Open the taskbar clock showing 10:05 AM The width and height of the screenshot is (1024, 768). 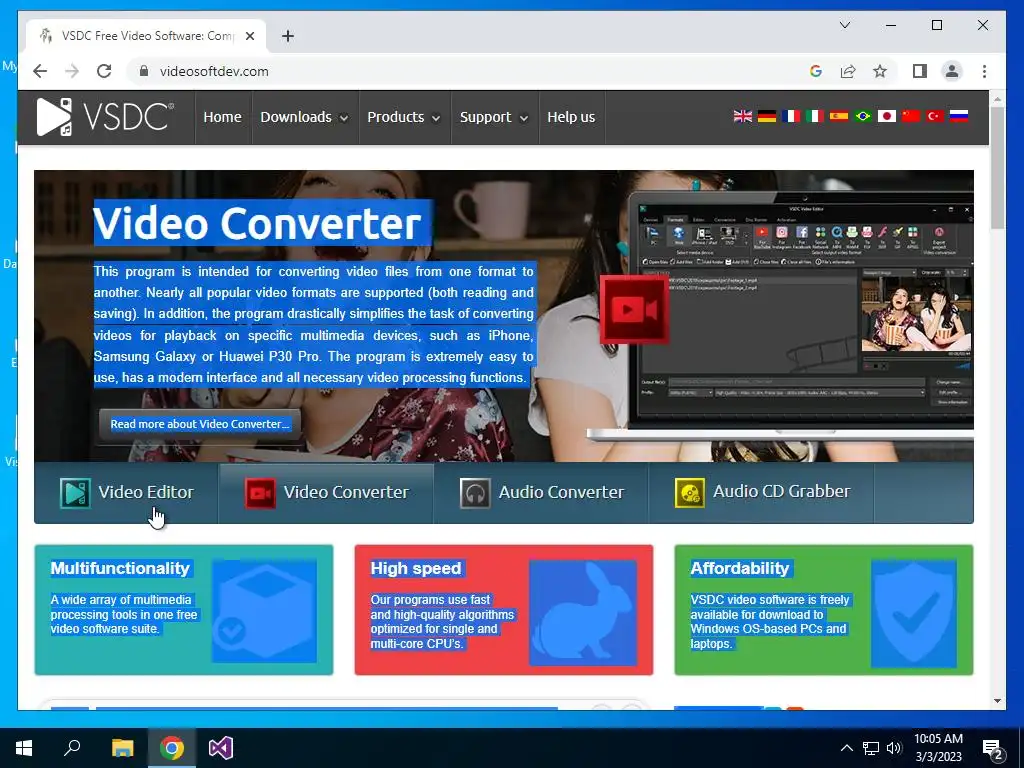tap(938, 748)
